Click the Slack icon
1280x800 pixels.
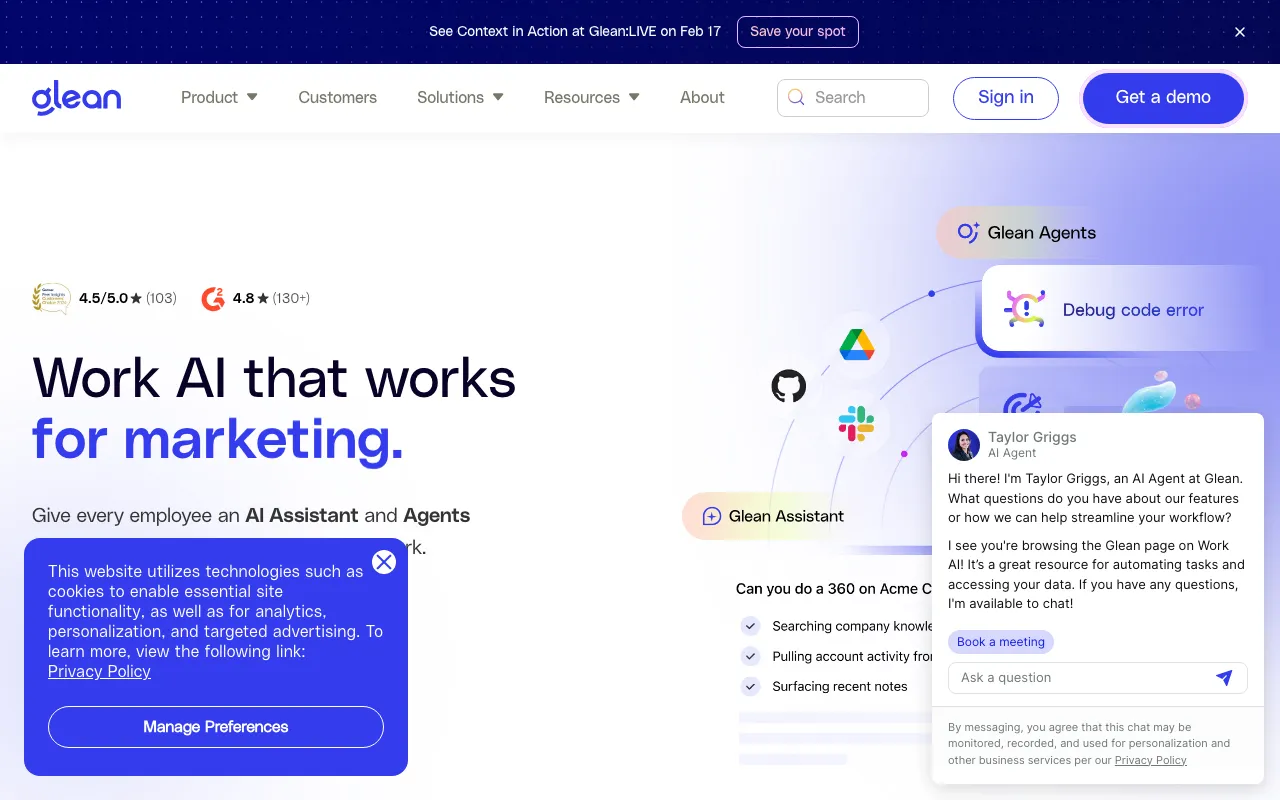click(x=856, y=424)
